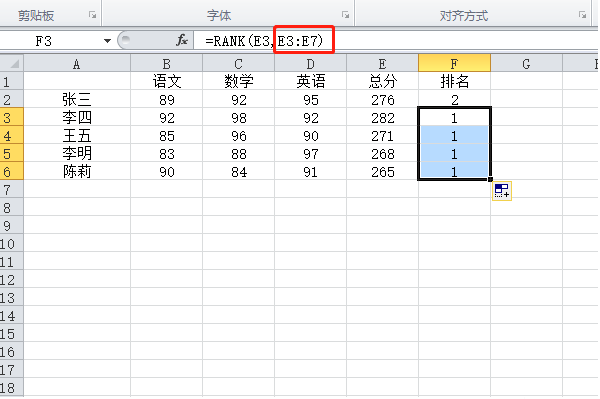Click 李明's 数学 score 88
Screen dimensions: 600x399
238,153
